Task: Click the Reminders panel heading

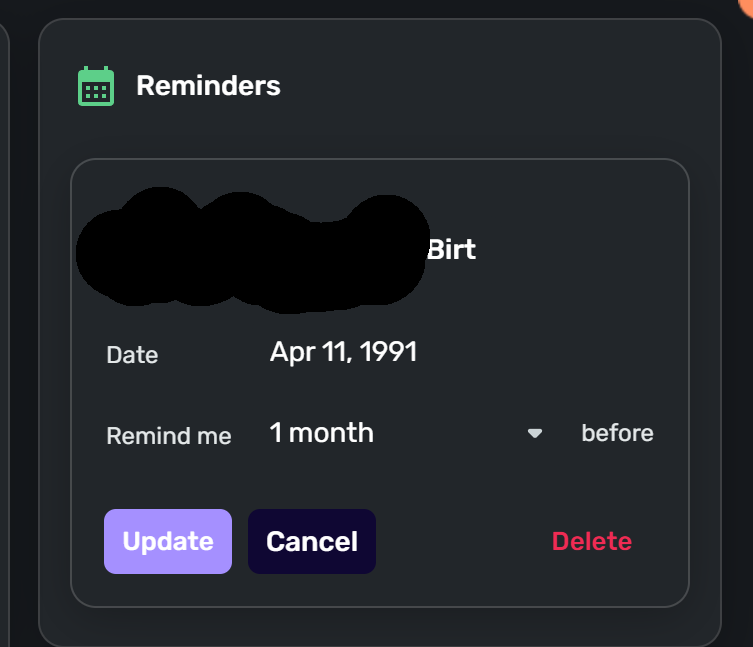Action: [208, 86]
